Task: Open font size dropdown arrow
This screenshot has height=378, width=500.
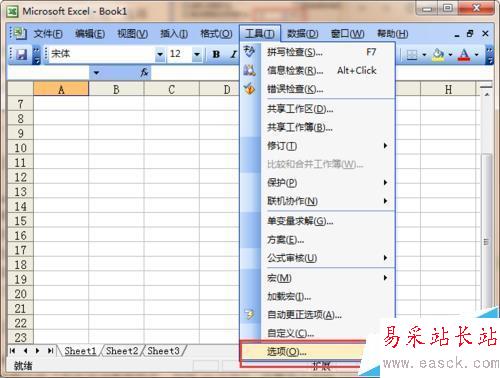Action: [x=197, y=54]
